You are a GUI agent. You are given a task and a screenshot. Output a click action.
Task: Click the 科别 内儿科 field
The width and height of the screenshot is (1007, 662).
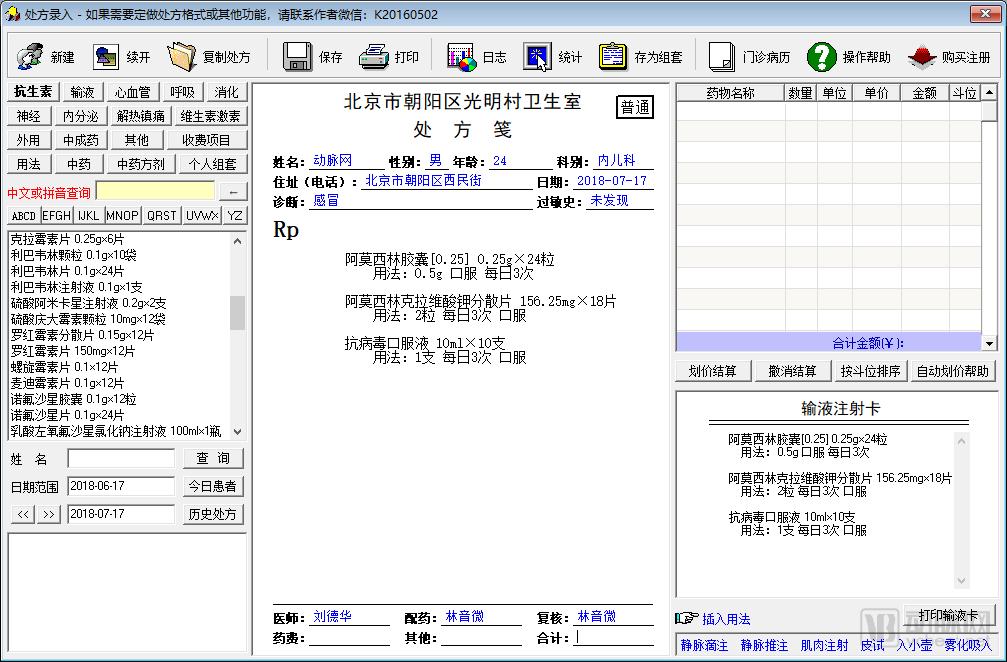622,161
